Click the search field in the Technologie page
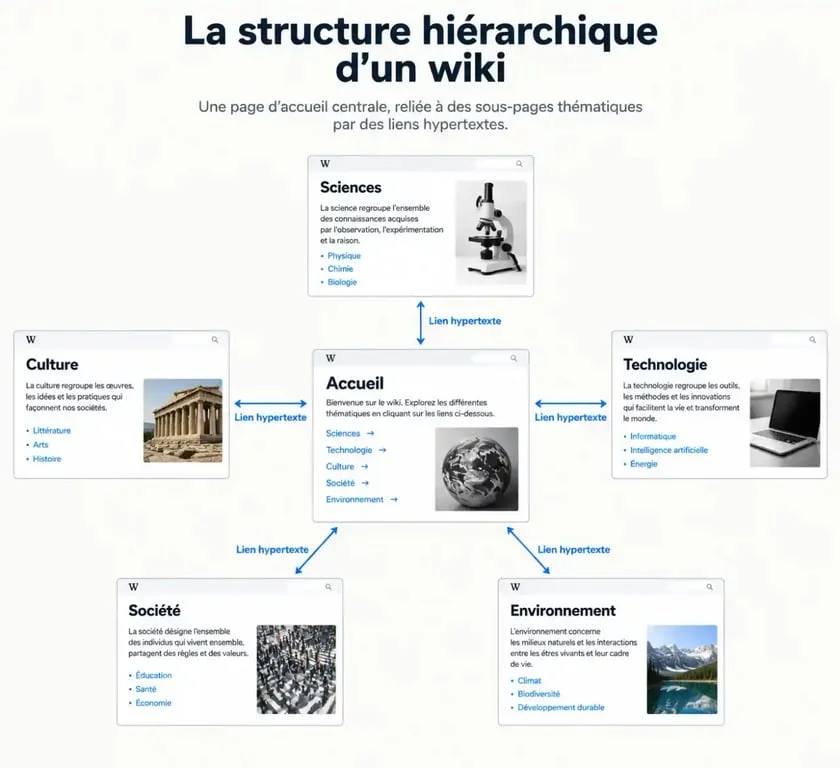Viewport: 840px width, 768px height. point(795,340)
